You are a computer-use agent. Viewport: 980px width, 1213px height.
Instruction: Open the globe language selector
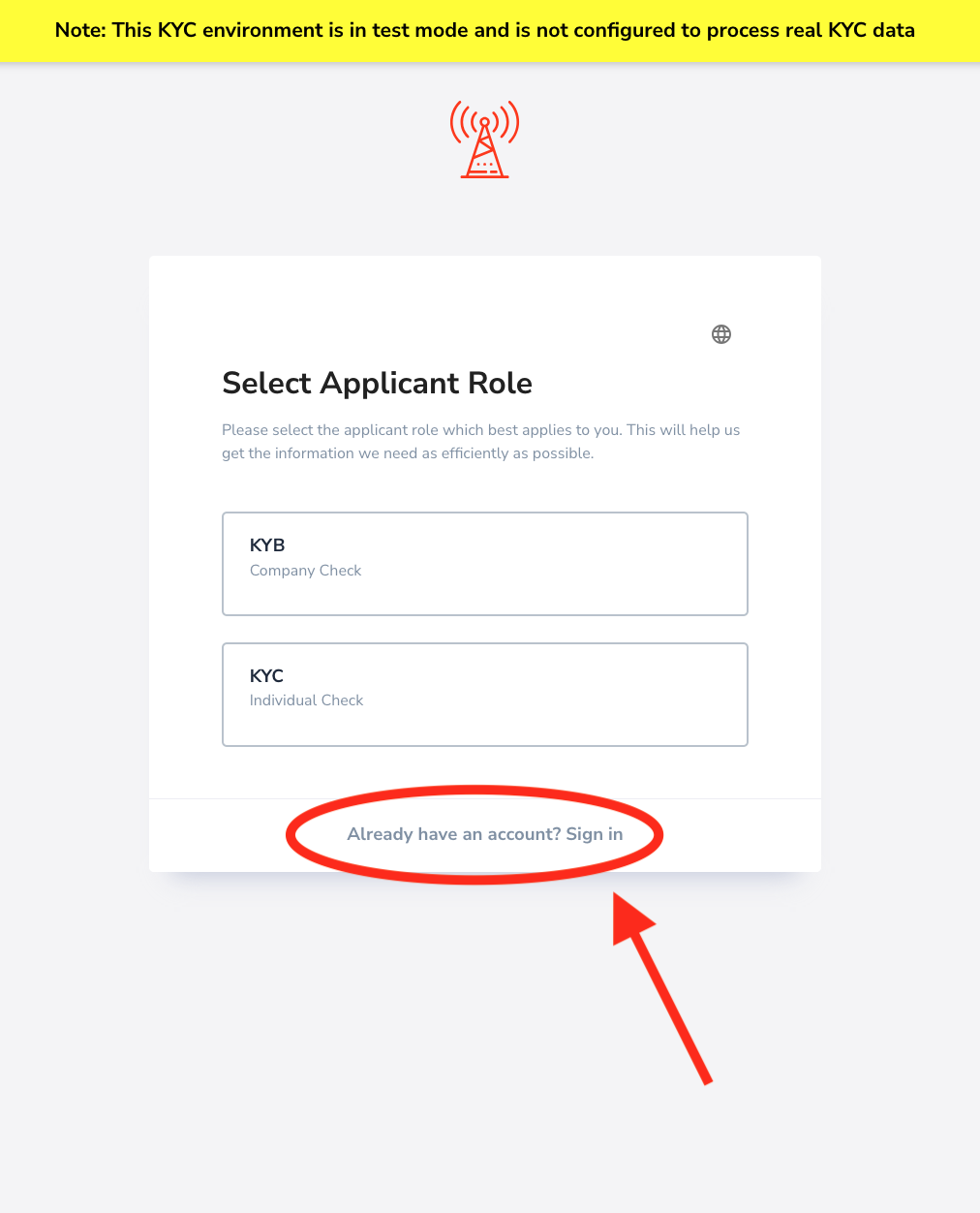tap(721, 334)
